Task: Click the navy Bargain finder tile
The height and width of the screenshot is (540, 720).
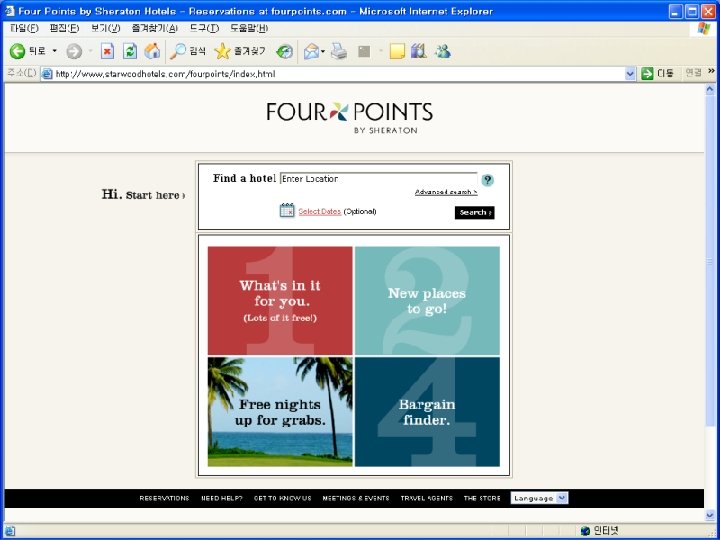Action: pos(427,412)
